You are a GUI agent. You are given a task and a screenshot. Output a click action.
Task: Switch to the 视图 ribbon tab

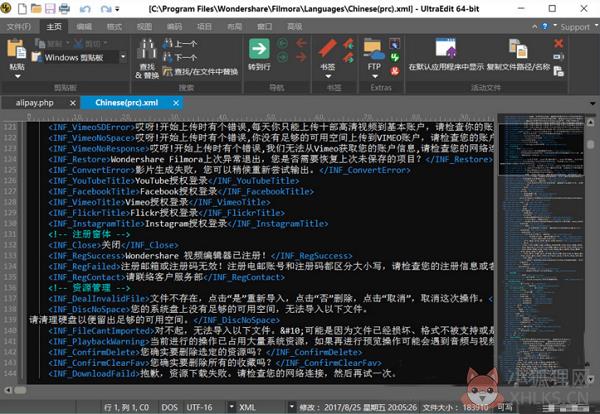(x=144, y=26)
